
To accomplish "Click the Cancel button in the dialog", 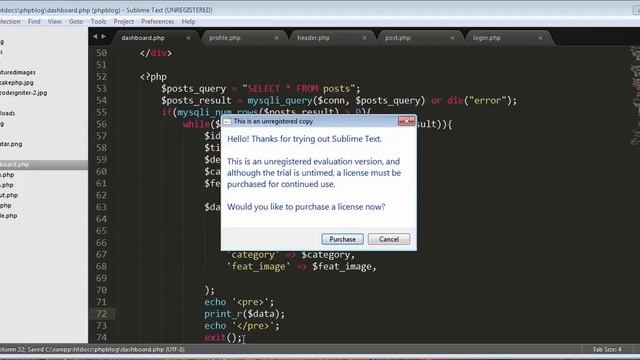I will [389, 239].
